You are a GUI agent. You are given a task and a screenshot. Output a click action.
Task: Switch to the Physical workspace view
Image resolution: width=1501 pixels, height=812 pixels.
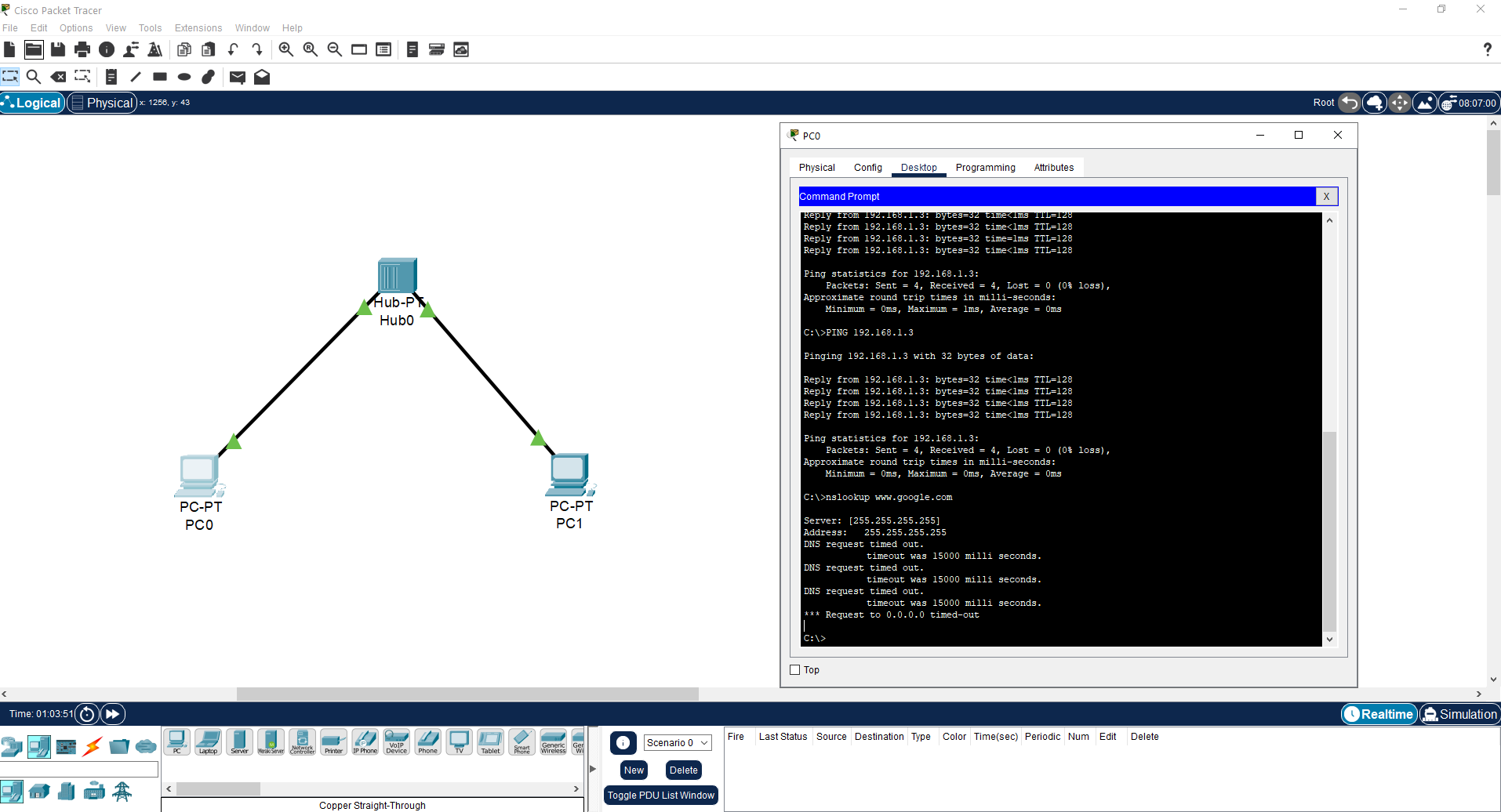click(x=102, y=103)
